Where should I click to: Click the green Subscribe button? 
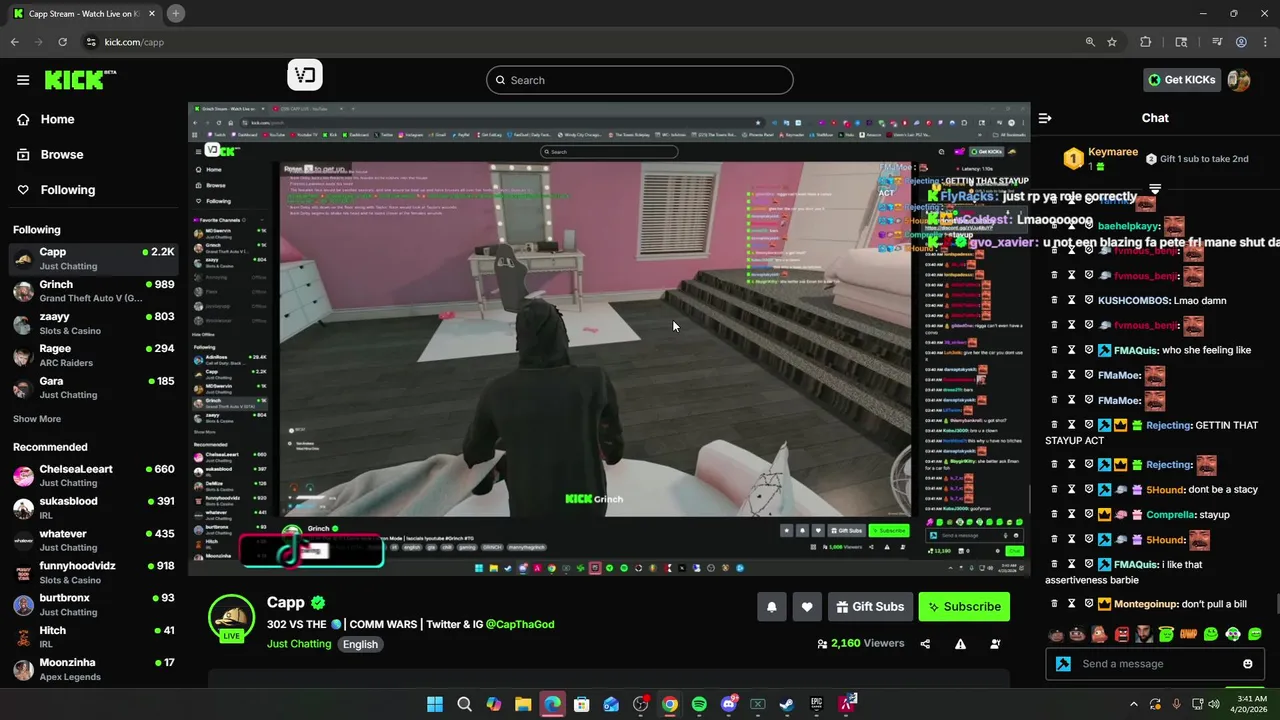pos(964,606)
